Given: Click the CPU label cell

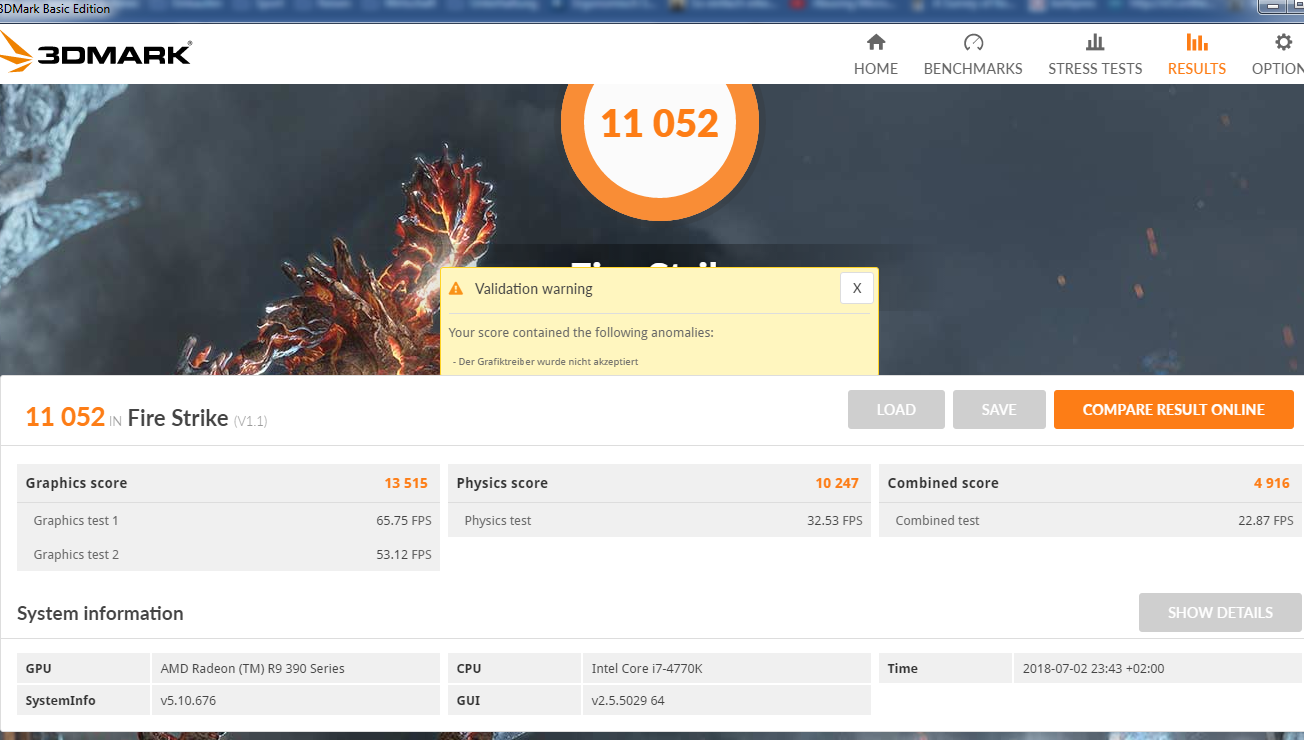Looking at the screenshot, I should [515, 668].
